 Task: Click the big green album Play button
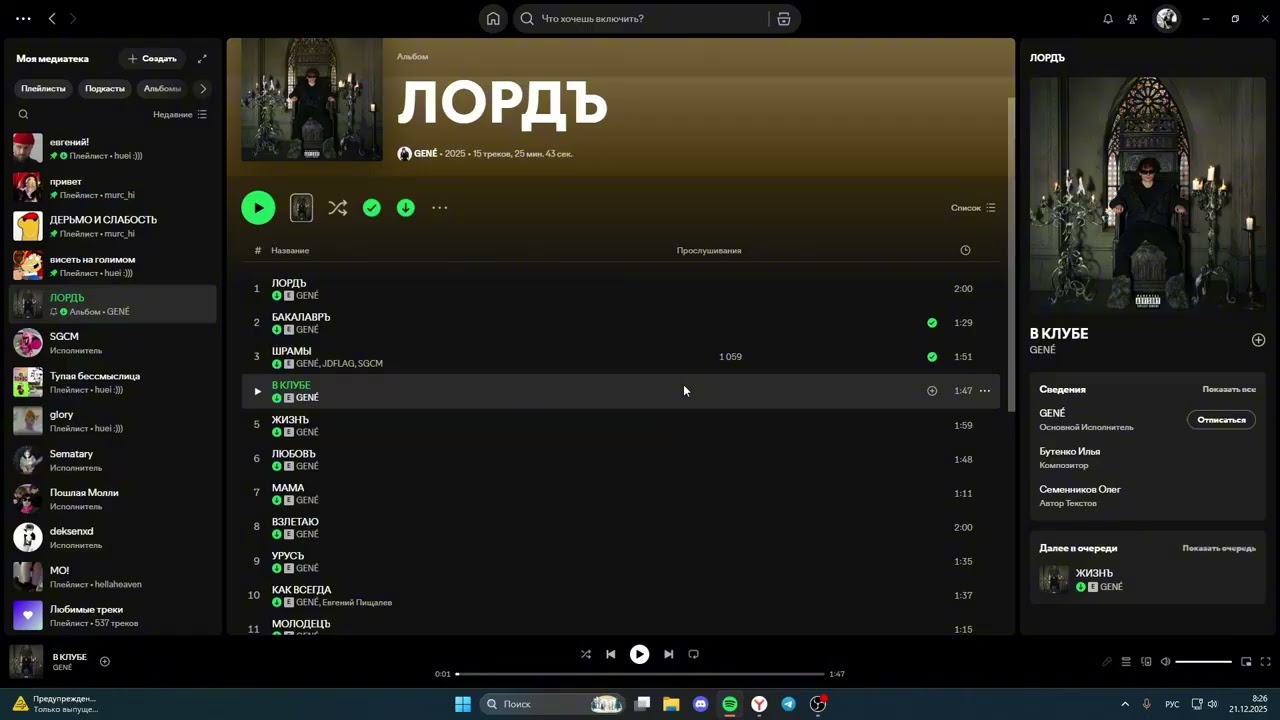click(x=258, y=208)
